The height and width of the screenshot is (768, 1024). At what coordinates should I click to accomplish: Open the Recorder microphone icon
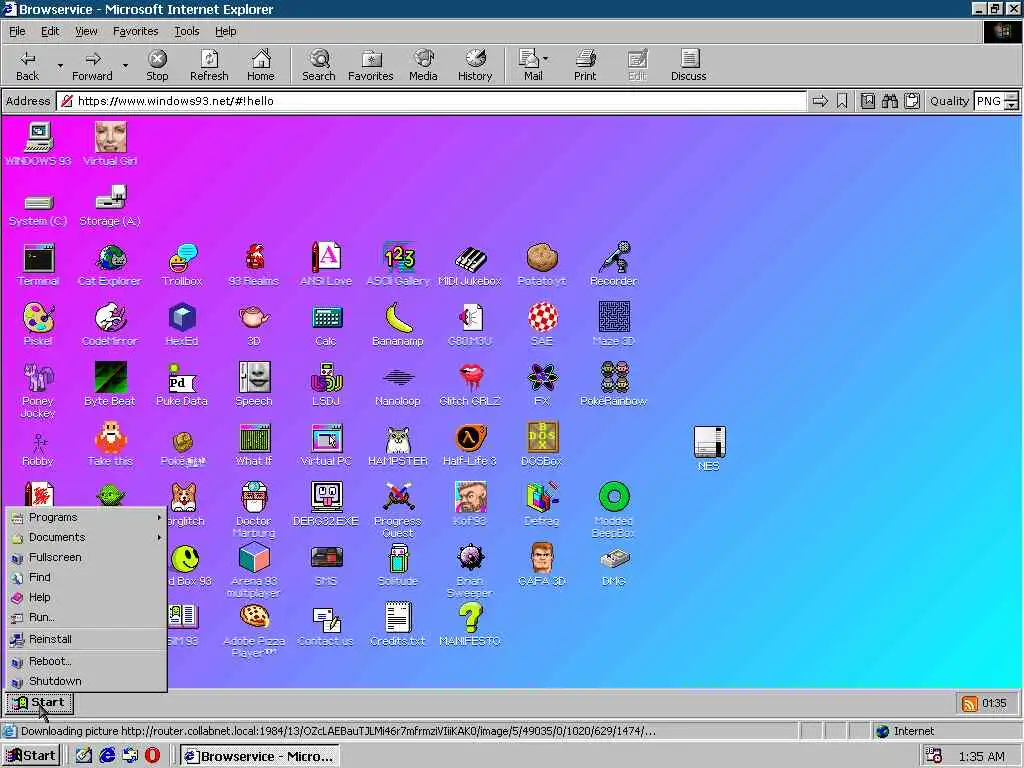[x=613, y=264]
